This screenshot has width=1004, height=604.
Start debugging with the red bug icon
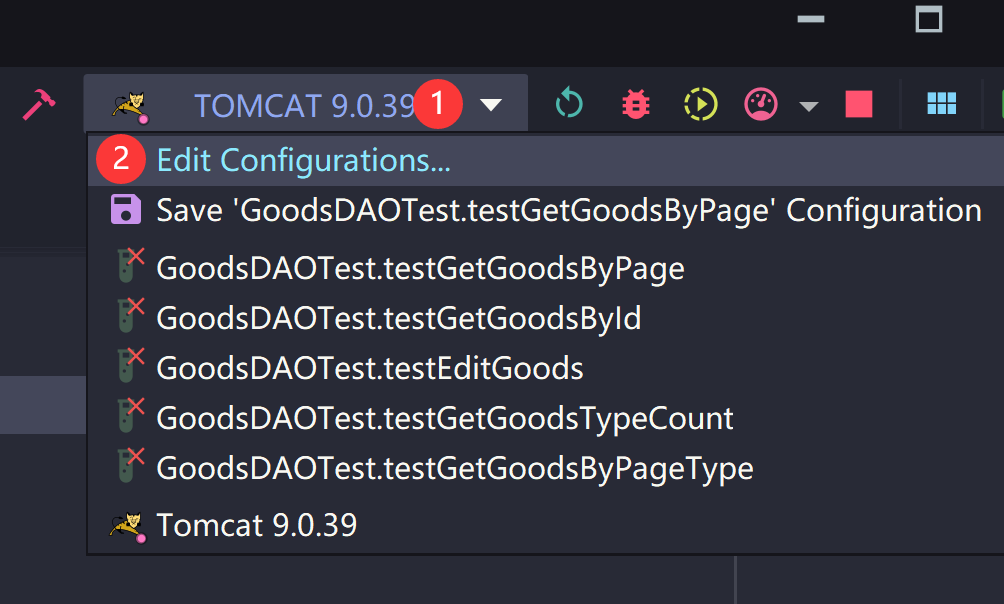pyautogui.click(x=635, y=104)
